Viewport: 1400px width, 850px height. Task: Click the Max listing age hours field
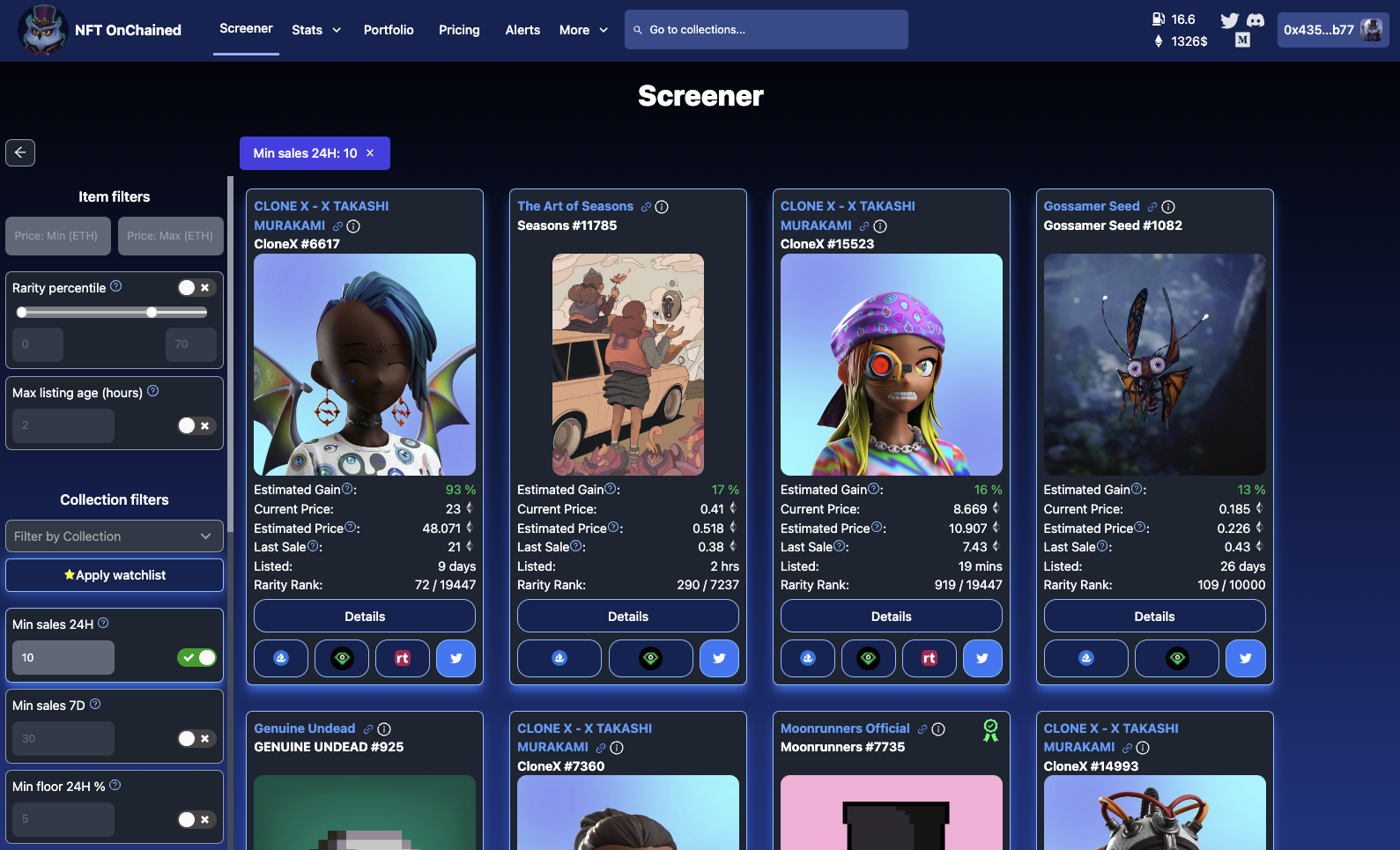(63, 425)
